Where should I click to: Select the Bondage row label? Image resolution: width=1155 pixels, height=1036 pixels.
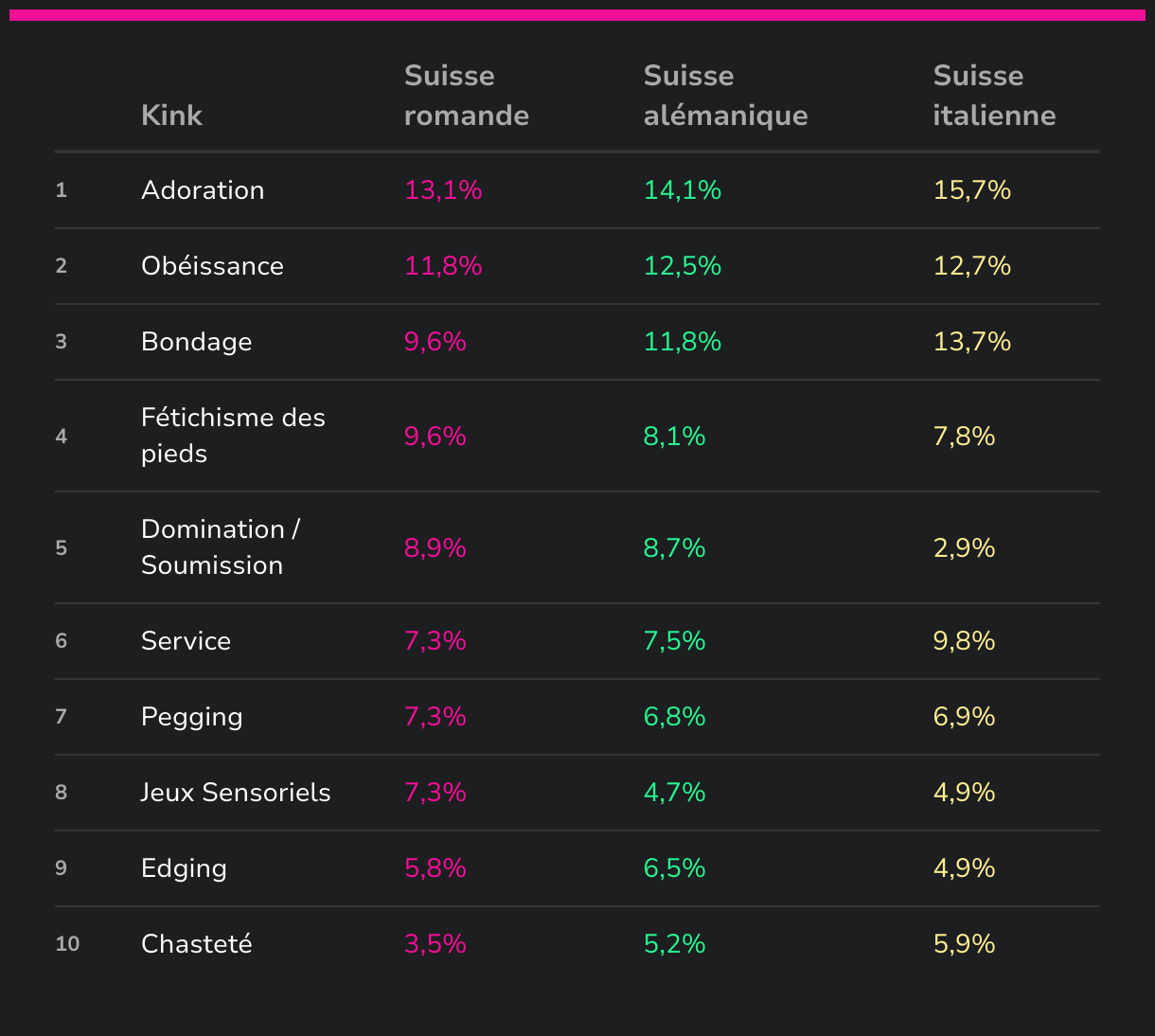point(196,342)
